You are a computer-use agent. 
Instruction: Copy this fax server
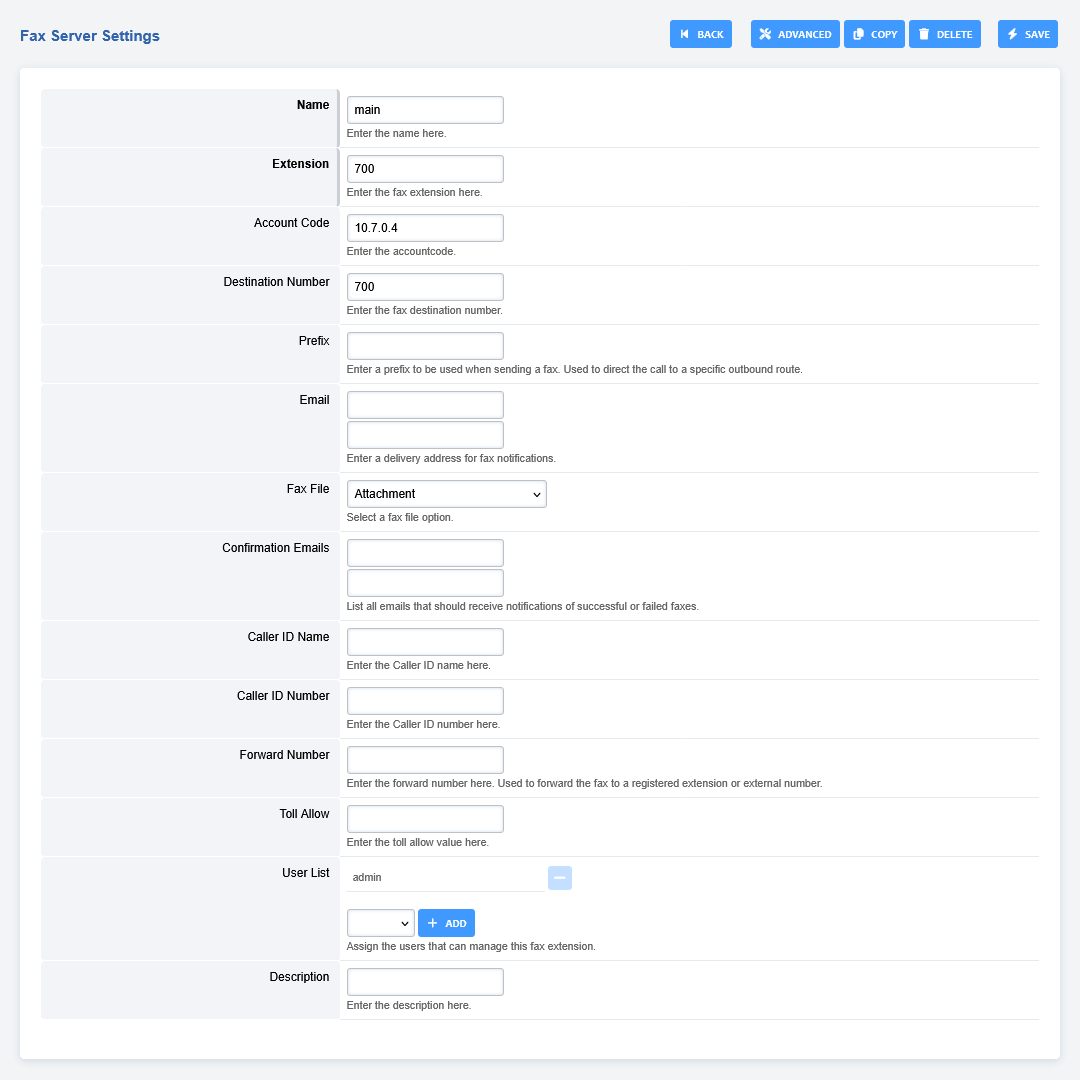874,34
